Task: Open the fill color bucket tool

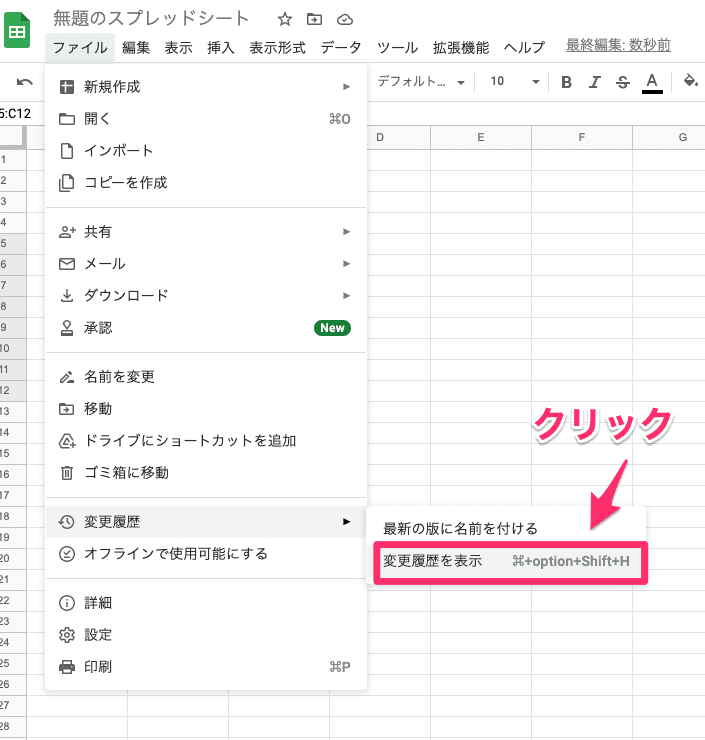Action: click(x=690, y=82)
